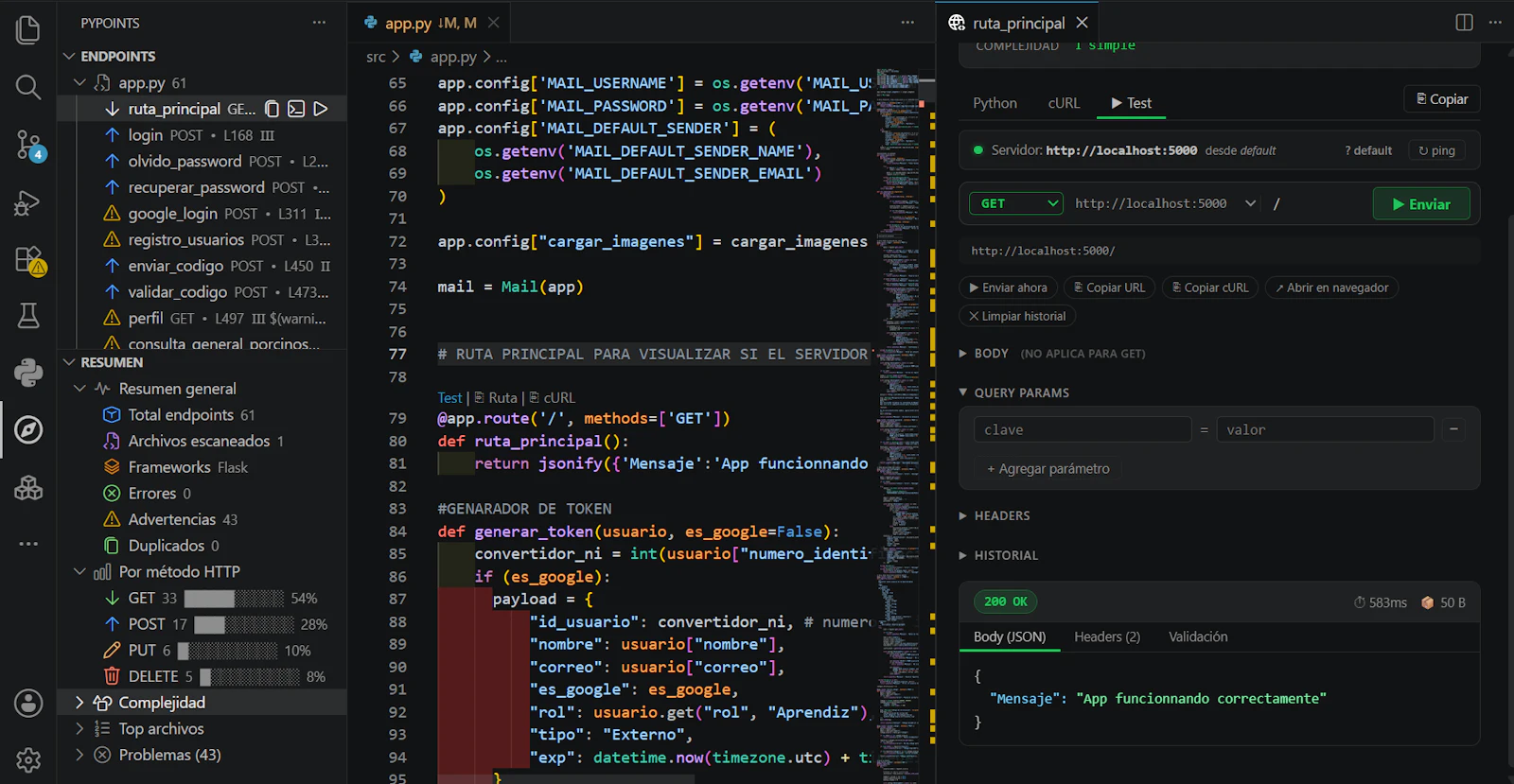The height and width of the screenshot is (784, 1514).
Task: Collapse the ENDPOINTS section
Action: point(69,56)
